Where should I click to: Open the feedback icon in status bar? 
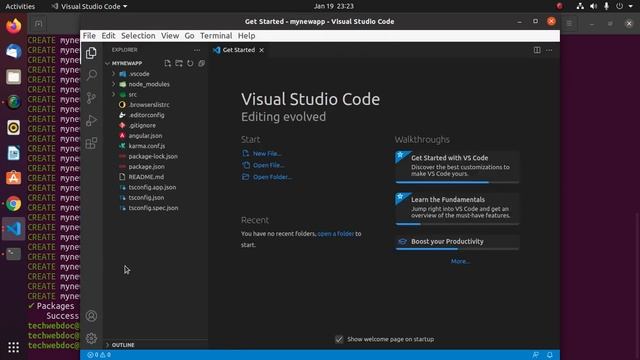coord(536,355)
